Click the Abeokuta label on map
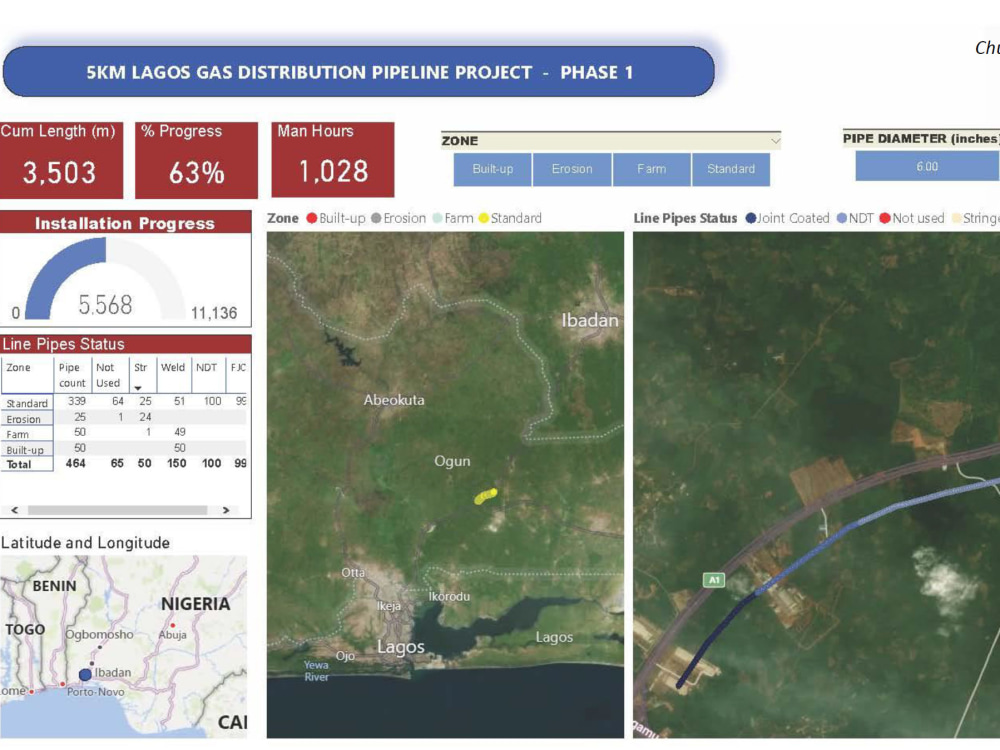 [393, 401]
